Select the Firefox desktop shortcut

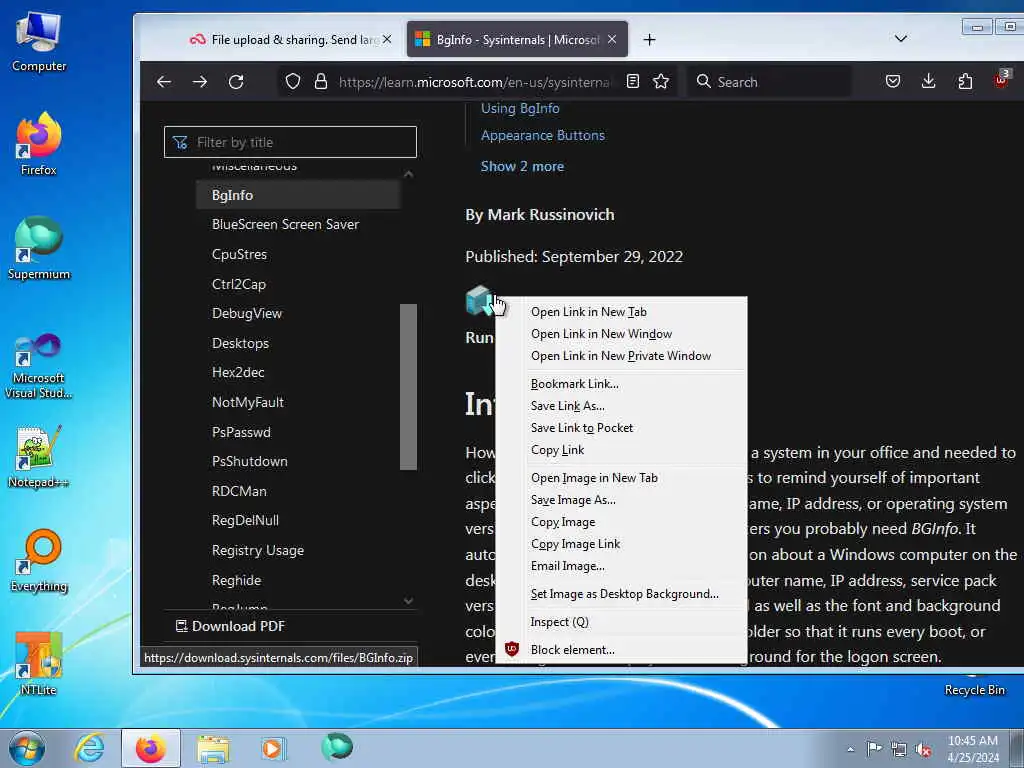pyautogui.click(x=39, y=144)
